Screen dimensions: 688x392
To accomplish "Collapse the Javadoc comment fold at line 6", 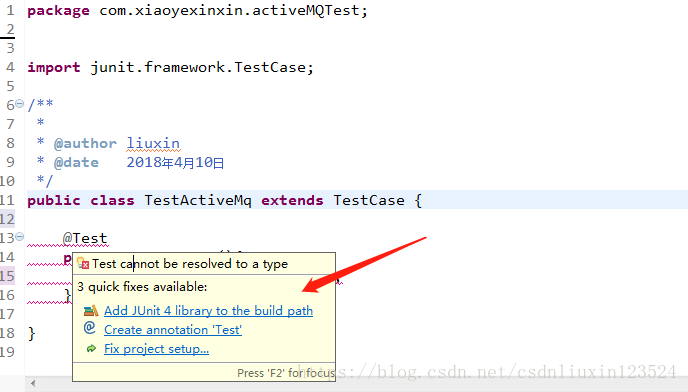I will pos(20,104).
